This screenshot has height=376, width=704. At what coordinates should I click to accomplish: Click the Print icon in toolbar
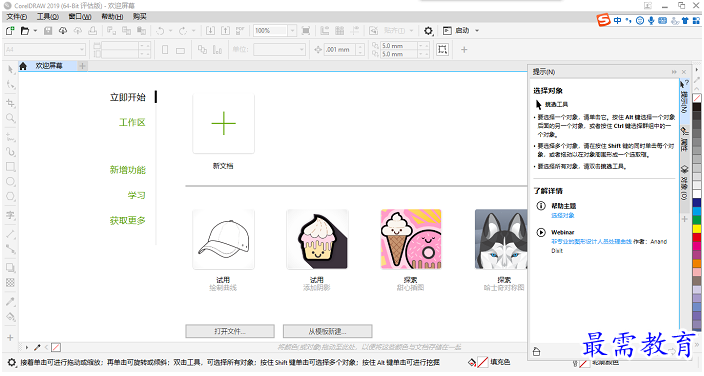(x=92, y=31)
